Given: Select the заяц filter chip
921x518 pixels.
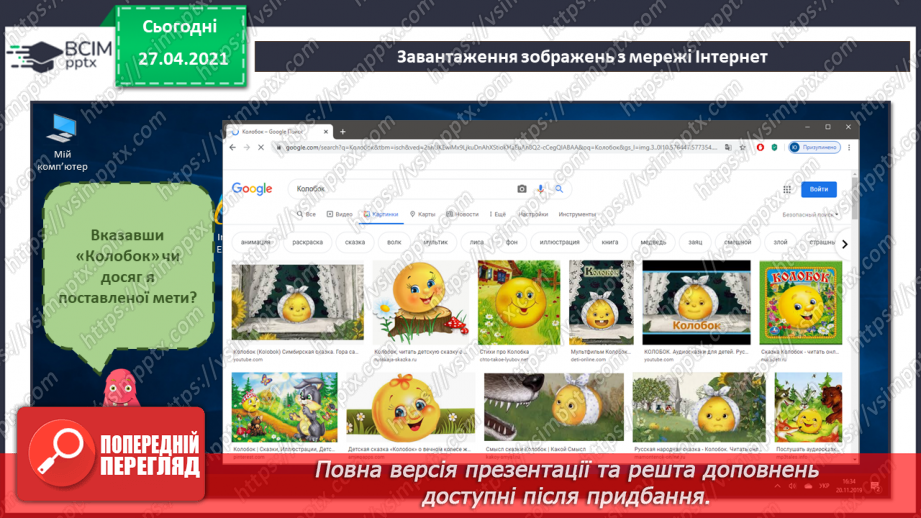Looking at the screenshot, I should point(695,243).
